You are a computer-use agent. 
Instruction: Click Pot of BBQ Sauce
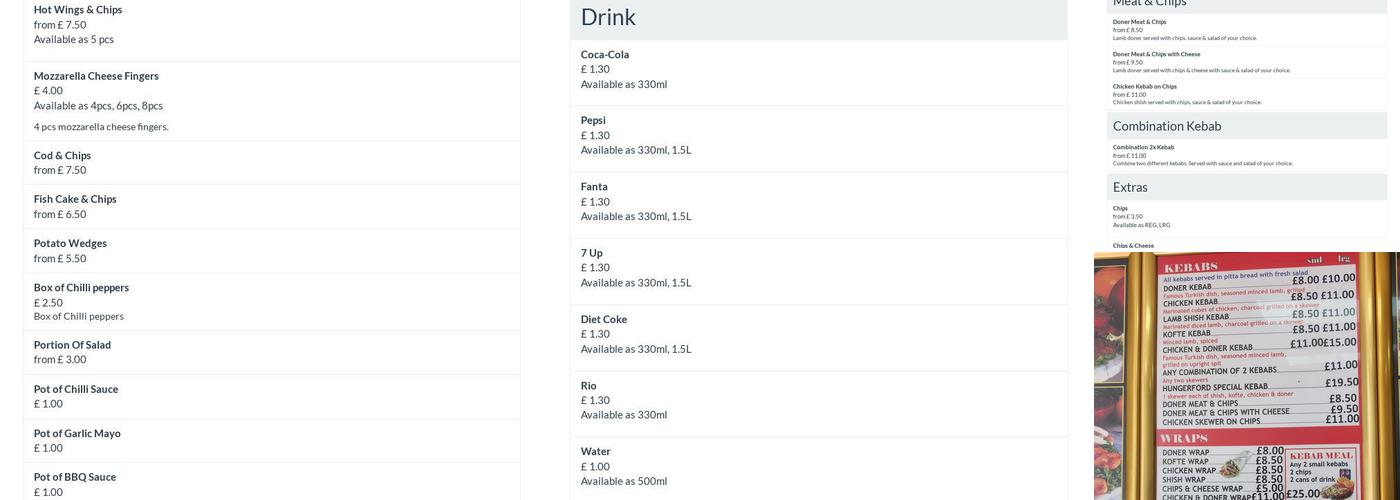click(75, 477)
